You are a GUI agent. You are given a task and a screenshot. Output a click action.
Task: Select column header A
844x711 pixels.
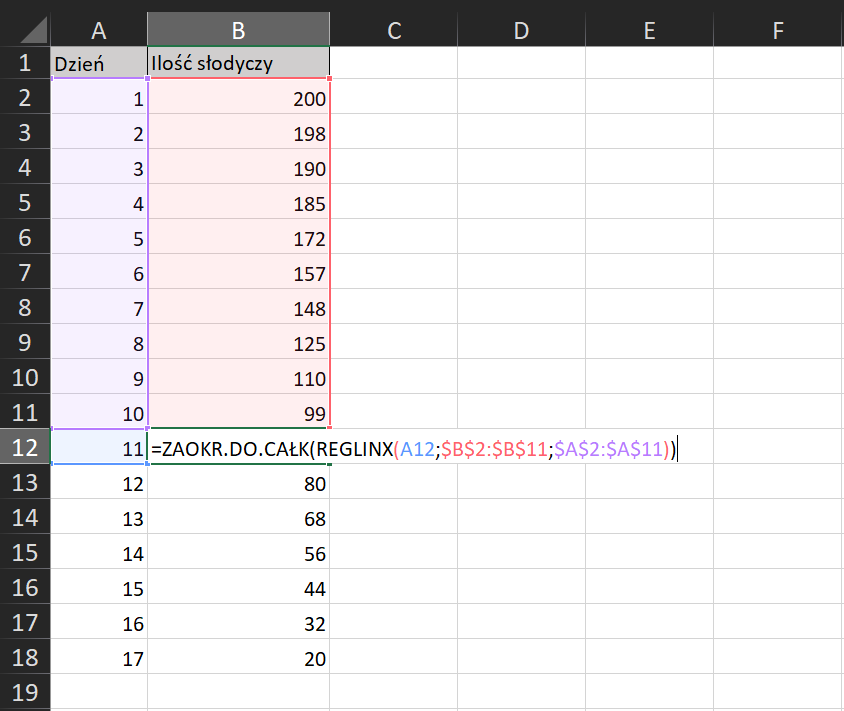[98, 30]
